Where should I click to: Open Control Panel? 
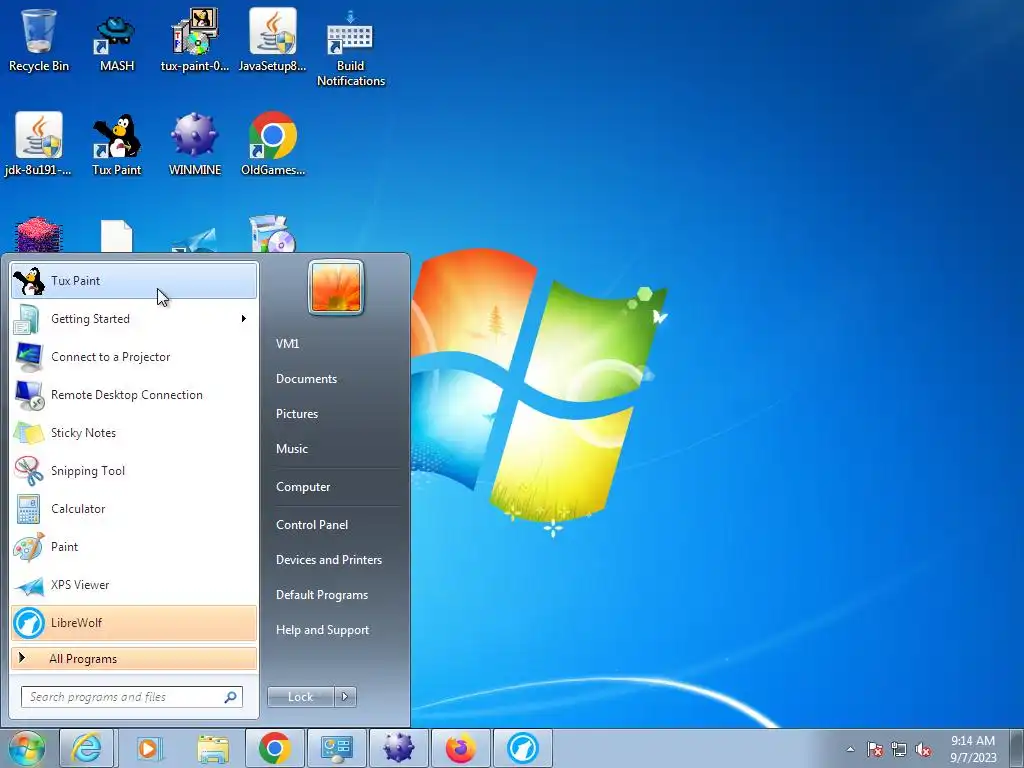[x=312, y=525]
